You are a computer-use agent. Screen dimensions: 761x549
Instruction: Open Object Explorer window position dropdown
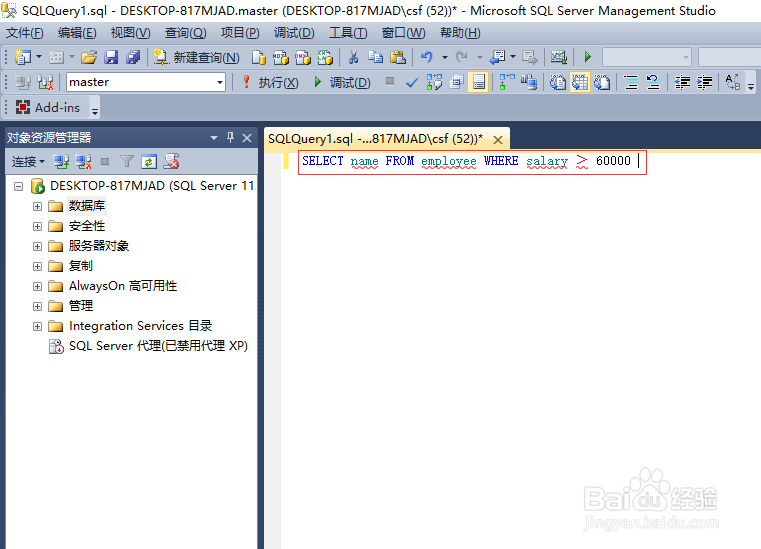tap(214, 138)
